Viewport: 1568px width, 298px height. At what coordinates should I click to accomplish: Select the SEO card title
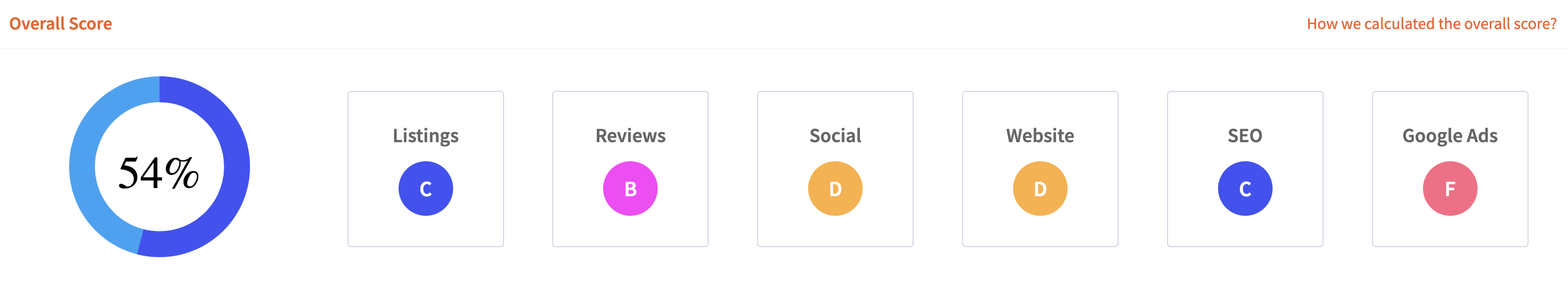tap(1245, 135)
